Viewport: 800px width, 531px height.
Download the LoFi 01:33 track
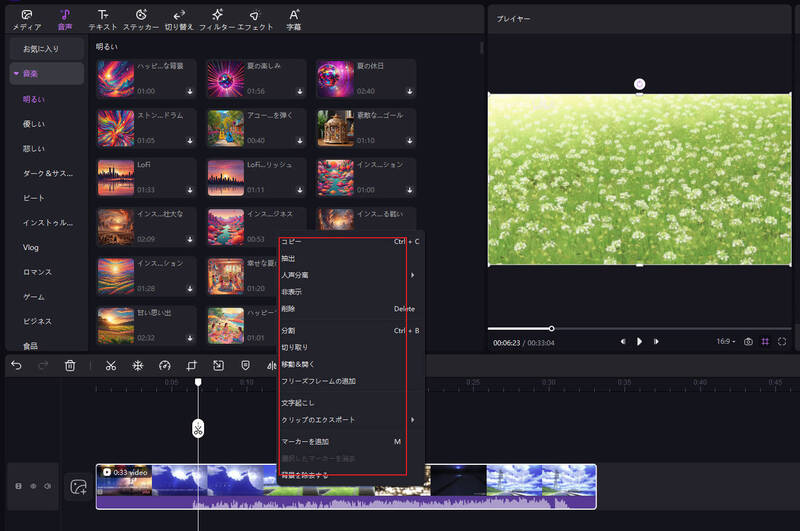point(190,190)
